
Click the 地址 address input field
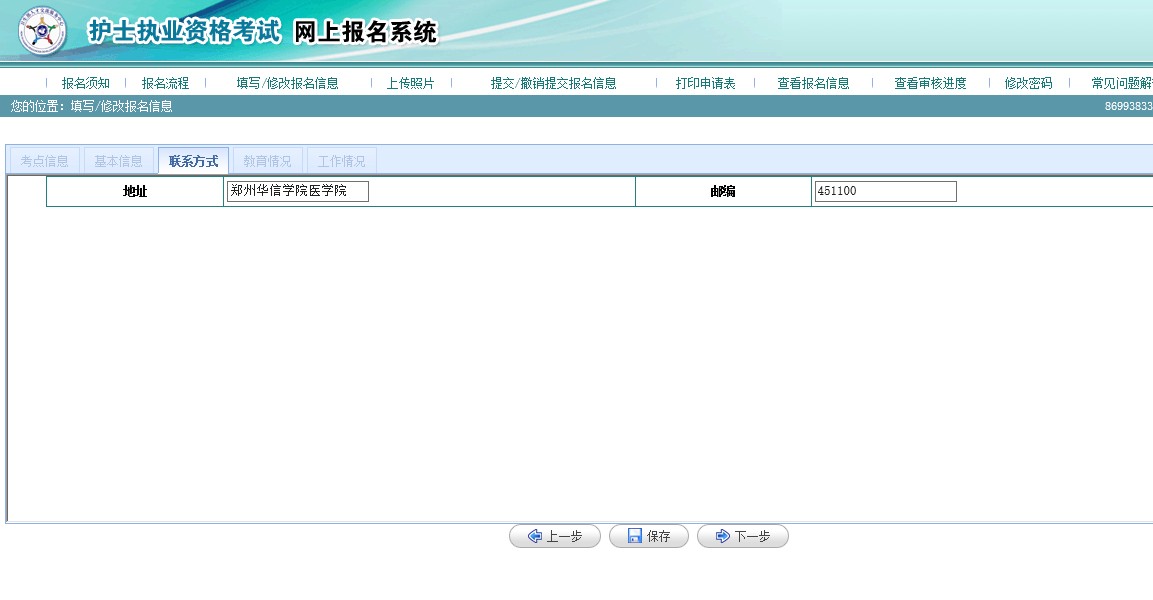point(298,191)
